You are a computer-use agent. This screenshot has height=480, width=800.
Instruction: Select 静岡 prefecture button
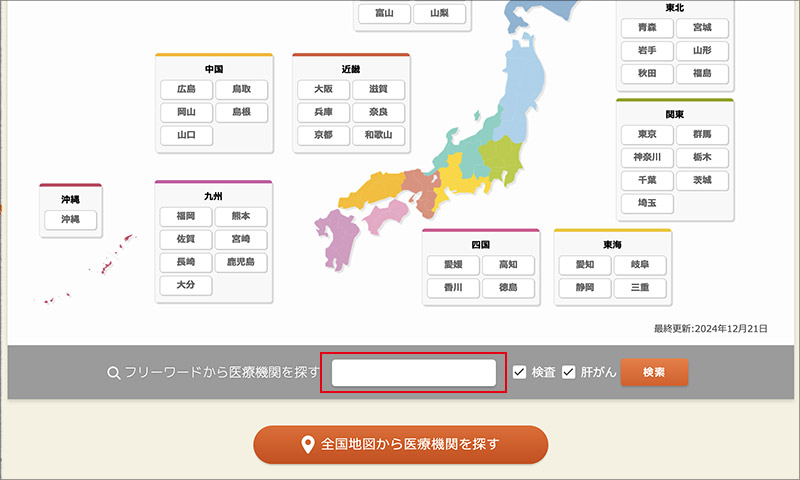(x=585, y=288)
